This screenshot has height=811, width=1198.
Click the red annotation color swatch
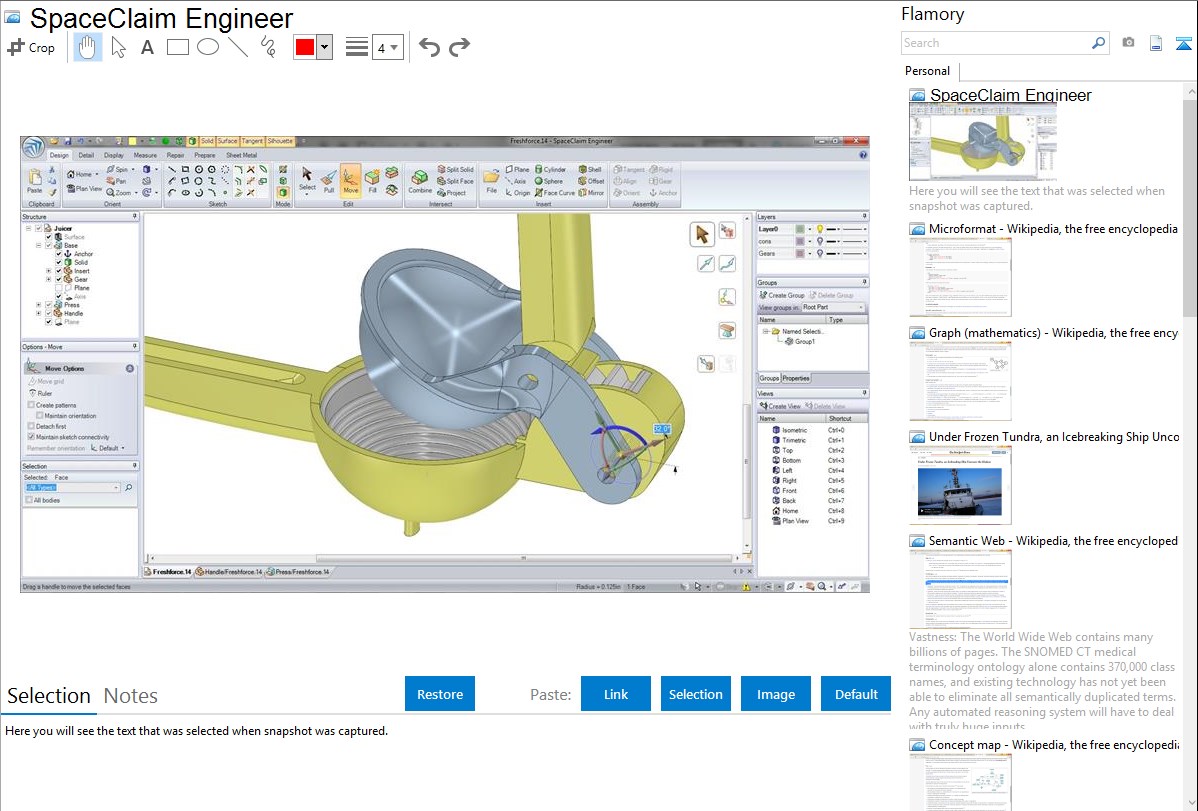pyautogui.click(x=305, y=47)
